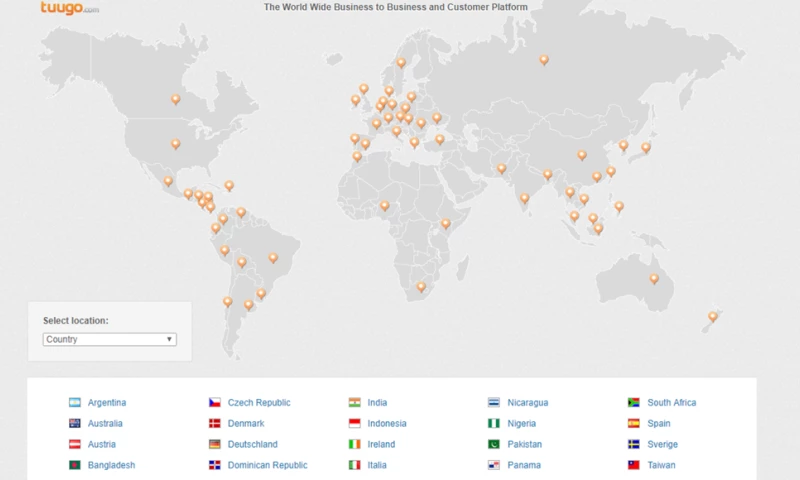Open the Deutschland link
Viewport: 800px width, 480px height.
[253, 444]
